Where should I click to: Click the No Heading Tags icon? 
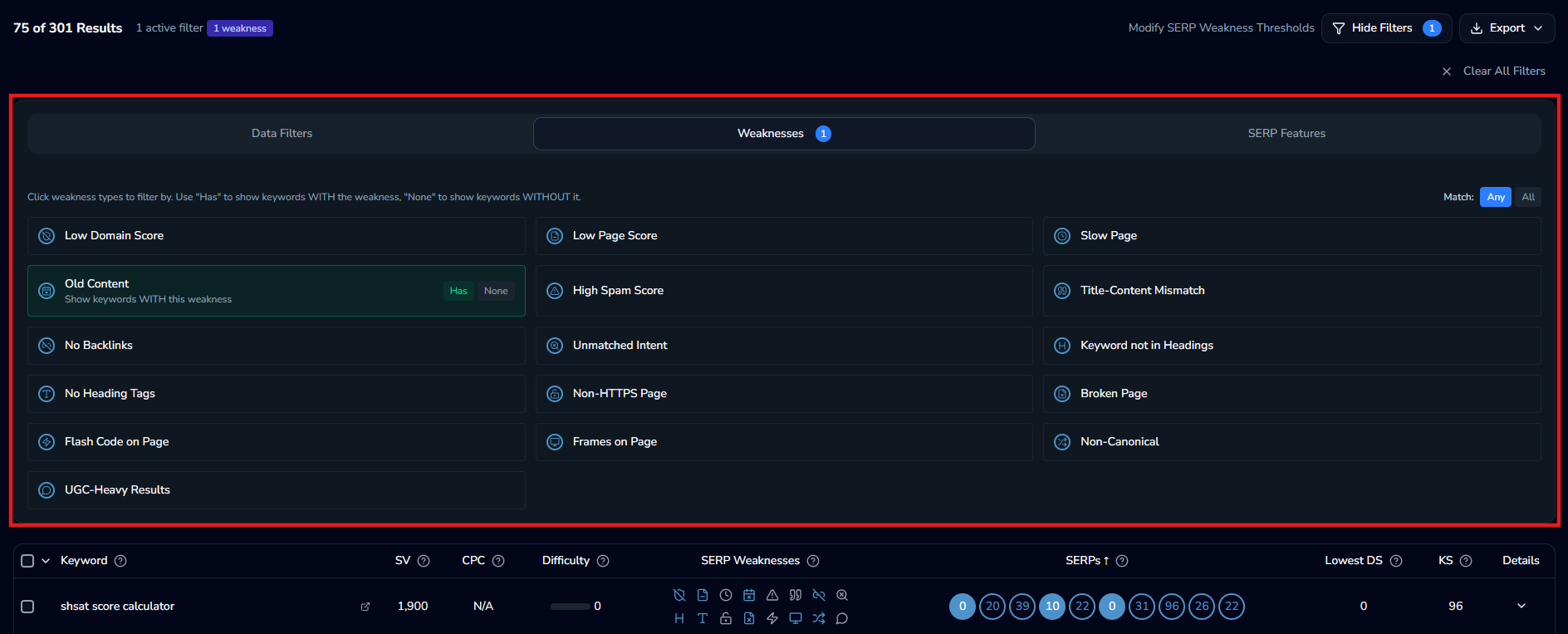pyautogui.click(x=47, y=394)
